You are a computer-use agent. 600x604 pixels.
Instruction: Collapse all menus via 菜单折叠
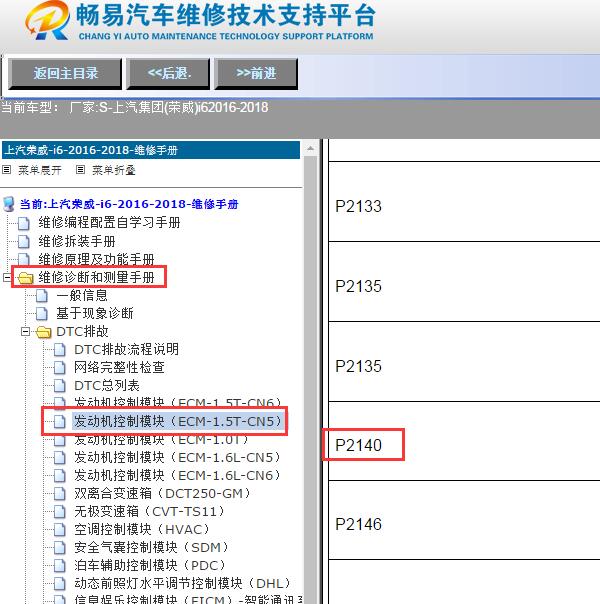pyautogui.click(x=114, y=170)
